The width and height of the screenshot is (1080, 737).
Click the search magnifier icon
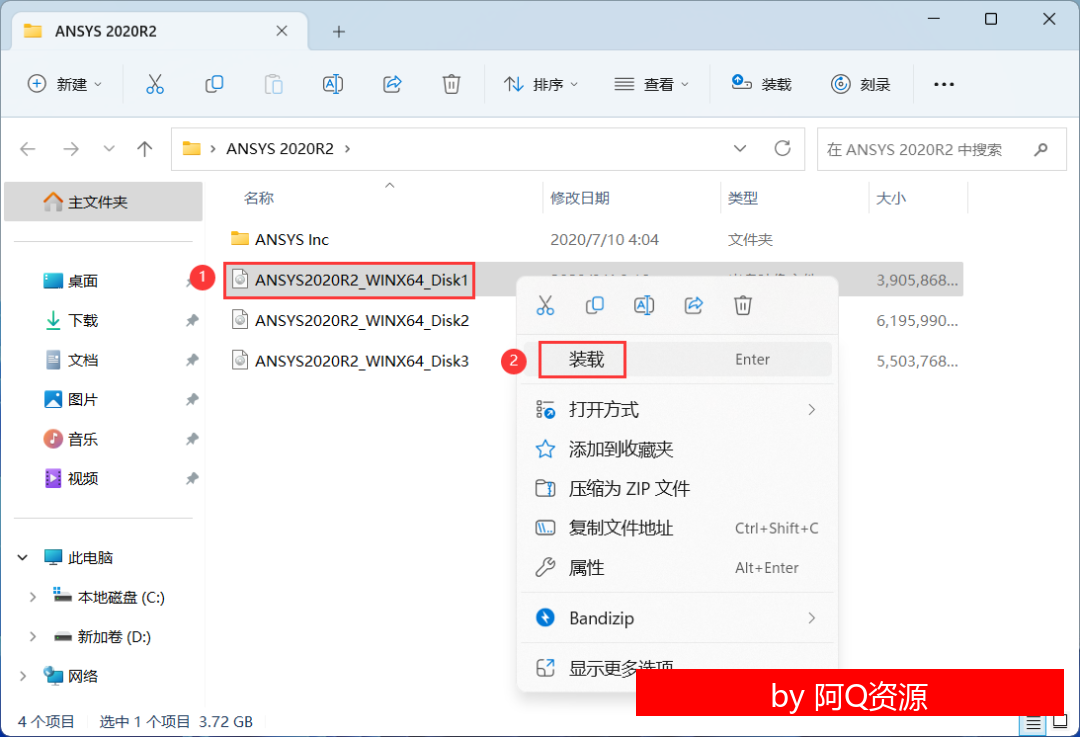tap(1041, 149)
